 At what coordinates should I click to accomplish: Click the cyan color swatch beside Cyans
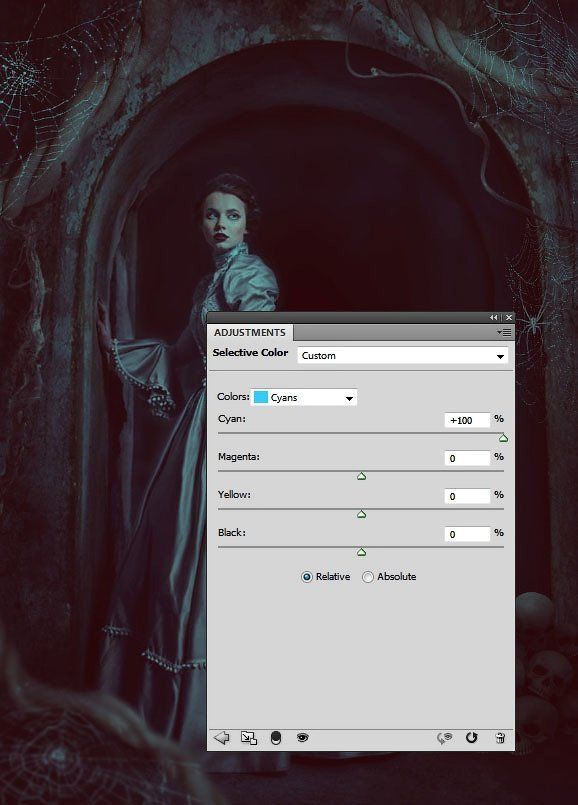pyautogui.click(x=261, y=397)
